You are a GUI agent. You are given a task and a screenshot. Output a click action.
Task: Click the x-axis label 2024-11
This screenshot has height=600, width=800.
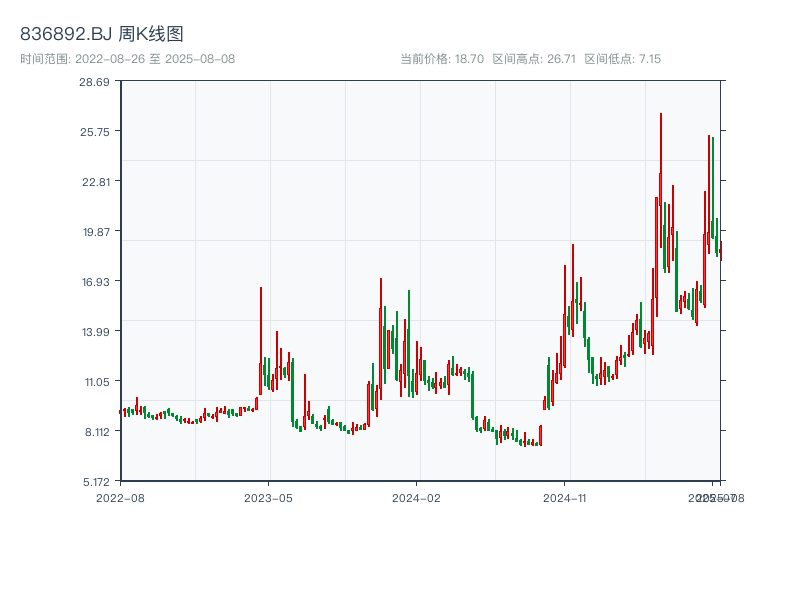tap(565, 498)
